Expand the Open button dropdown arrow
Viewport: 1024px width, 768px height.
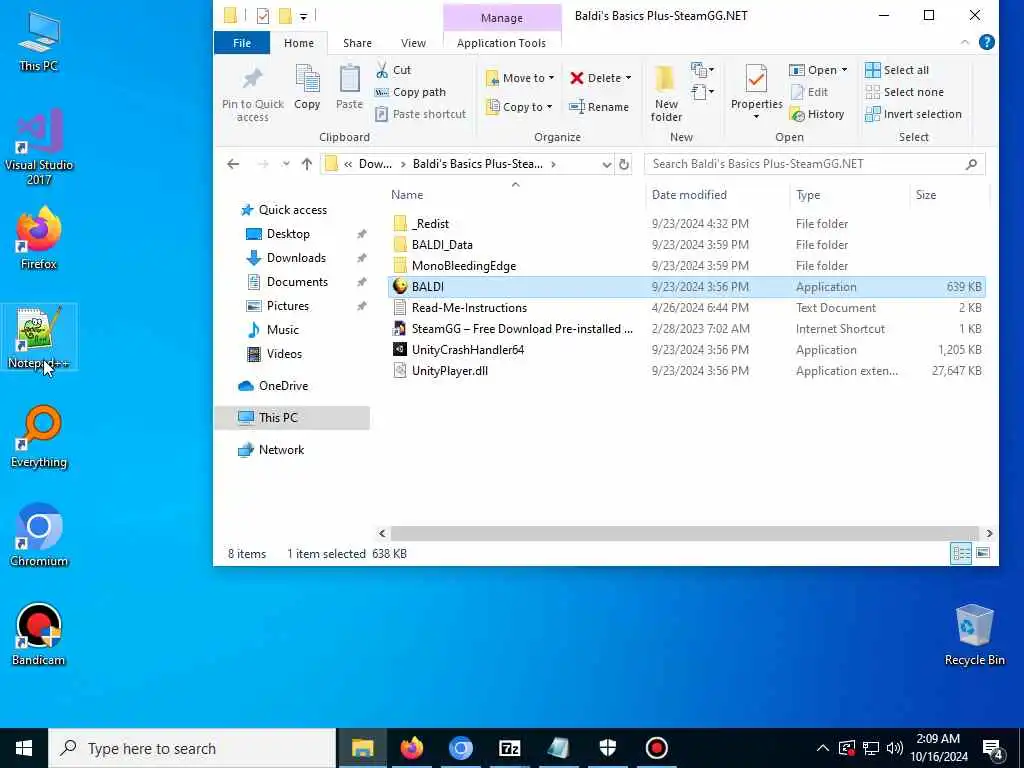[844, 70]
